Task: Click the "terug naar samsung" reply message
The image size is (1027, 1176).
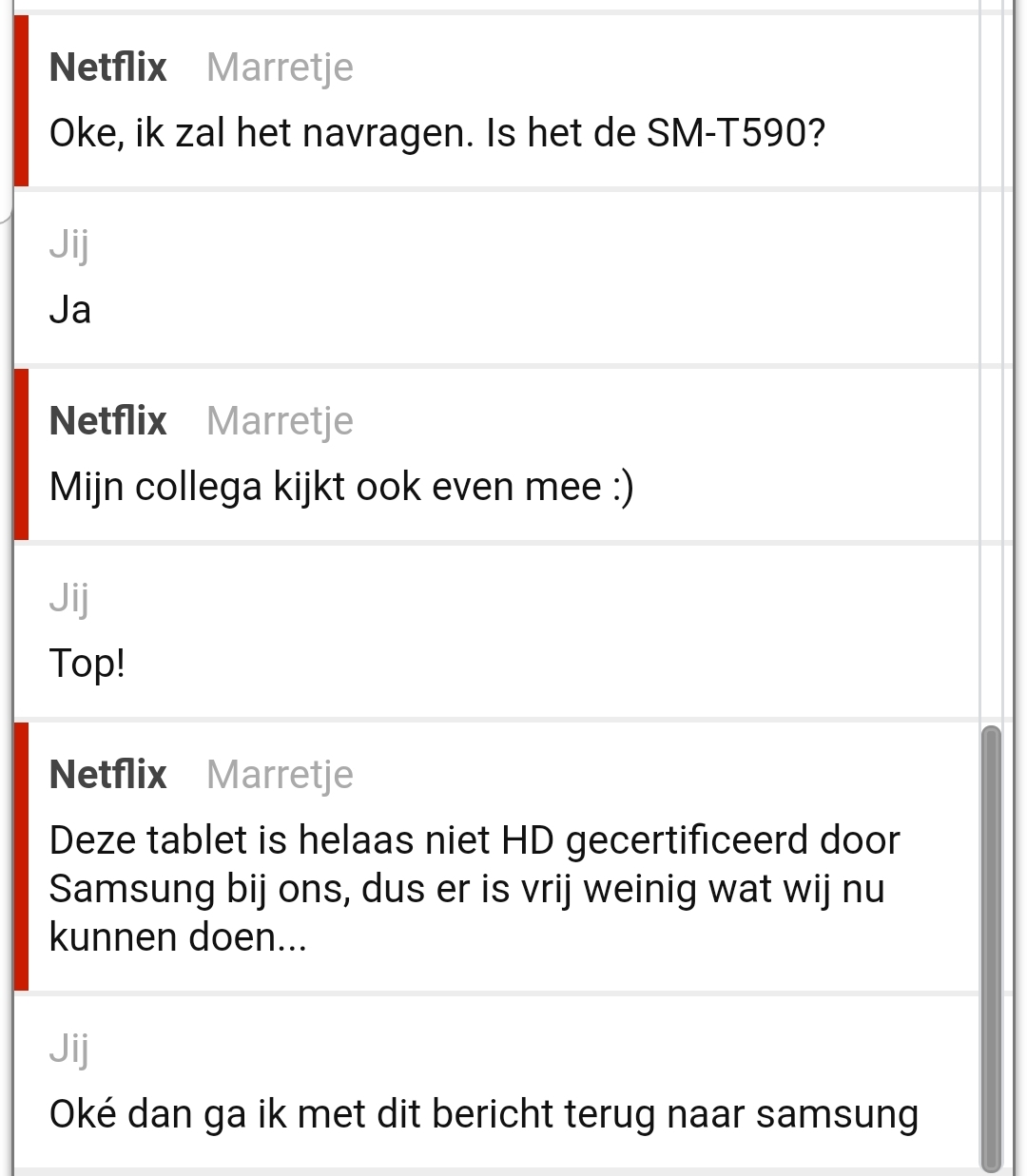Action: click(483, 1114)
